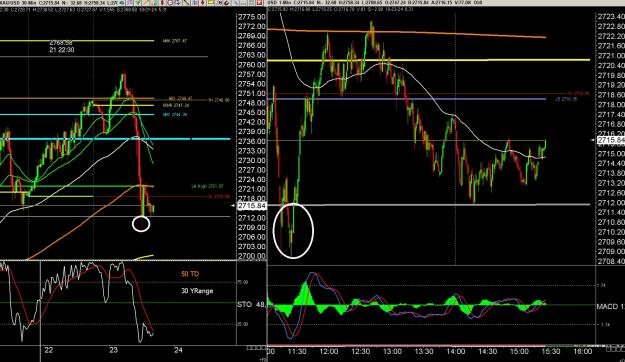Viewport: 625px width, 362px height.
Task: Click the 2708.40 right price axis label
Action: click(611, 261)
